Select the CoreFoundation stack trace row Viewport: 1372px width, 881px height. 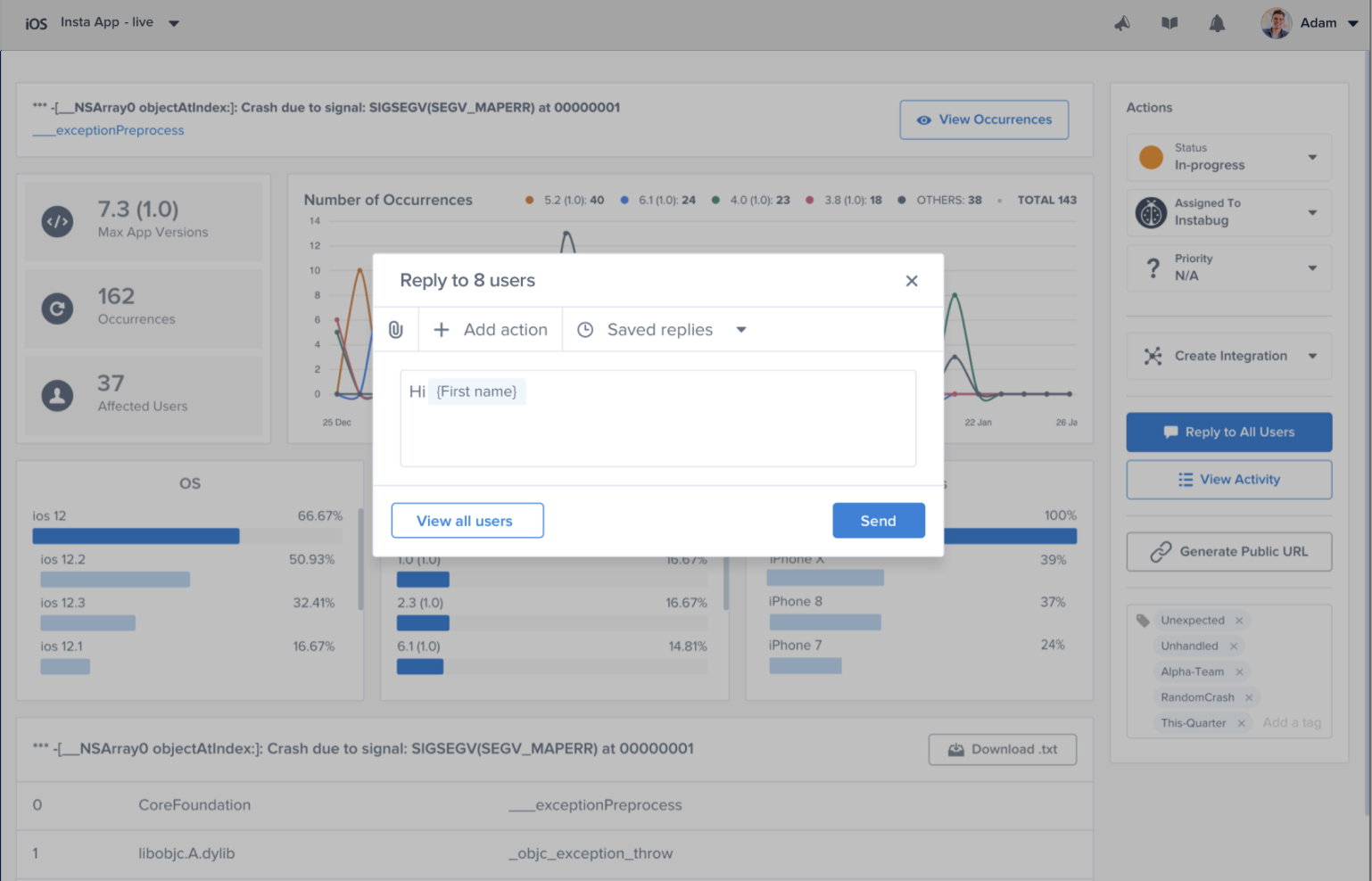(555, 806)
